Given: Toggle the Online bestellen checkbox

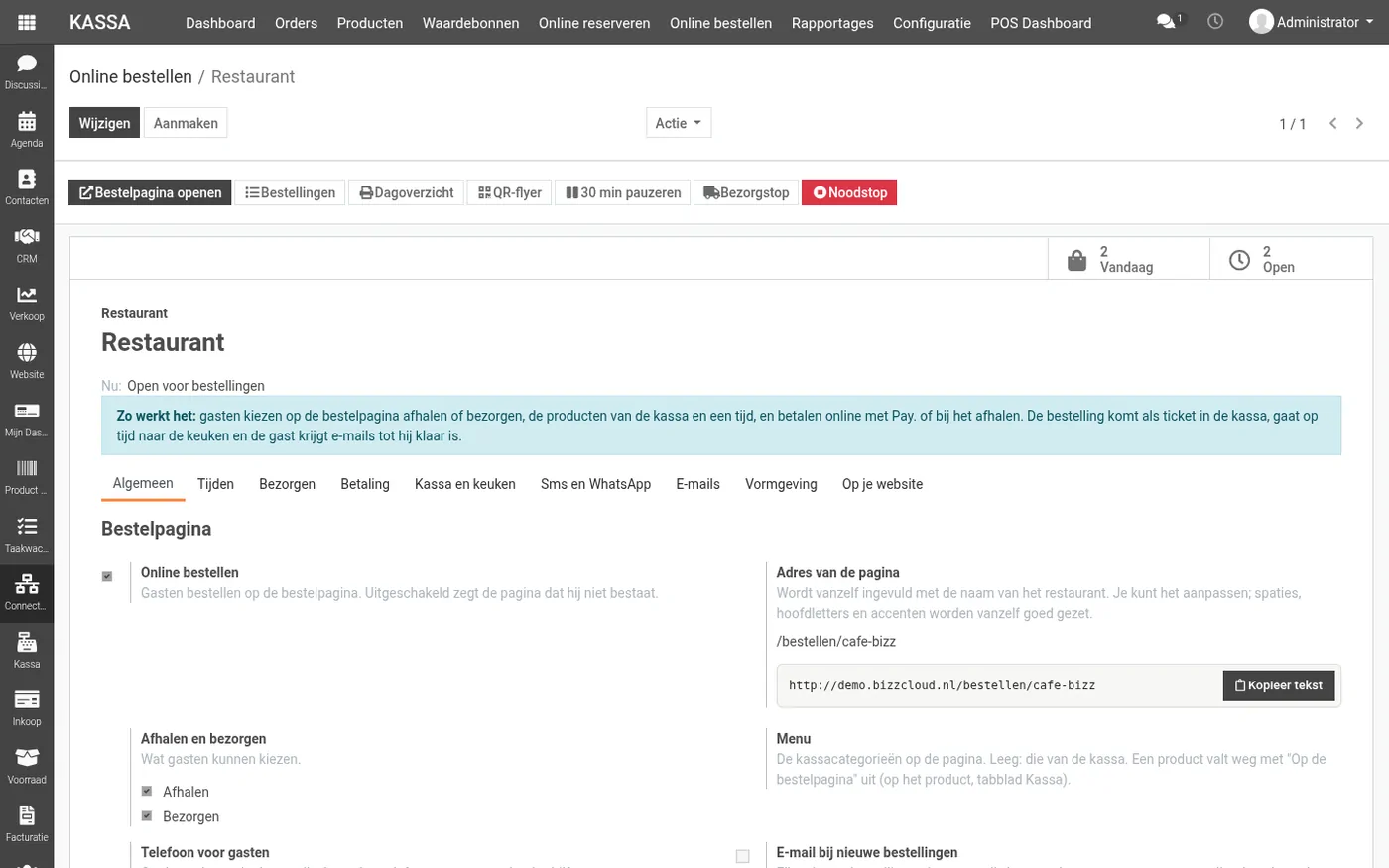Looking at the screenshot, I should (107, 576).
